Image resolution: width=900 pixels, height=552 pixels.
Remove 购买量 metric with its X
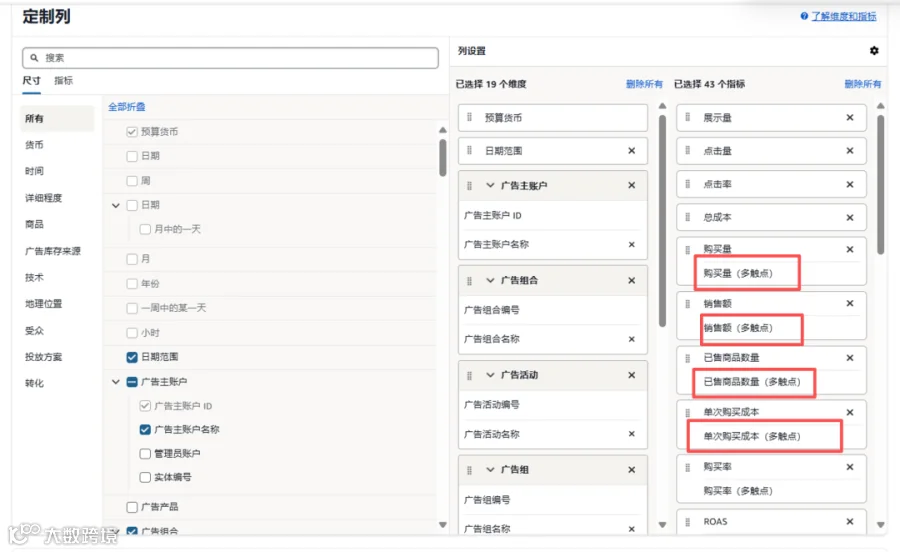click(x=850, y=249)
